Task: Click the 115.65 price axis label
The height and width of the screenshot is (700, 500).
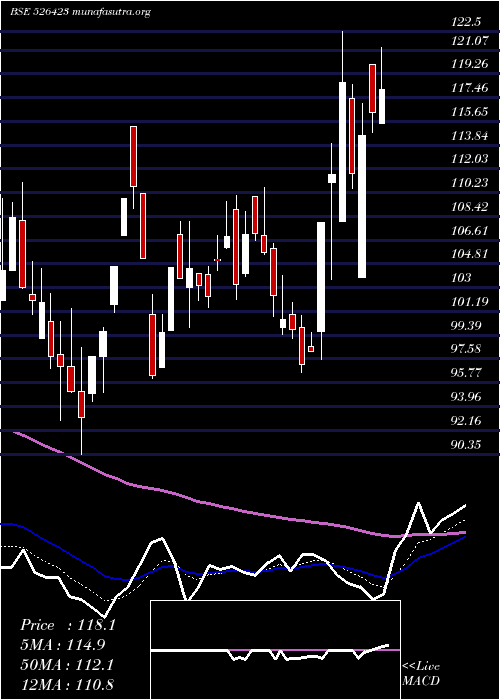Action: click(x=469, y=112)
